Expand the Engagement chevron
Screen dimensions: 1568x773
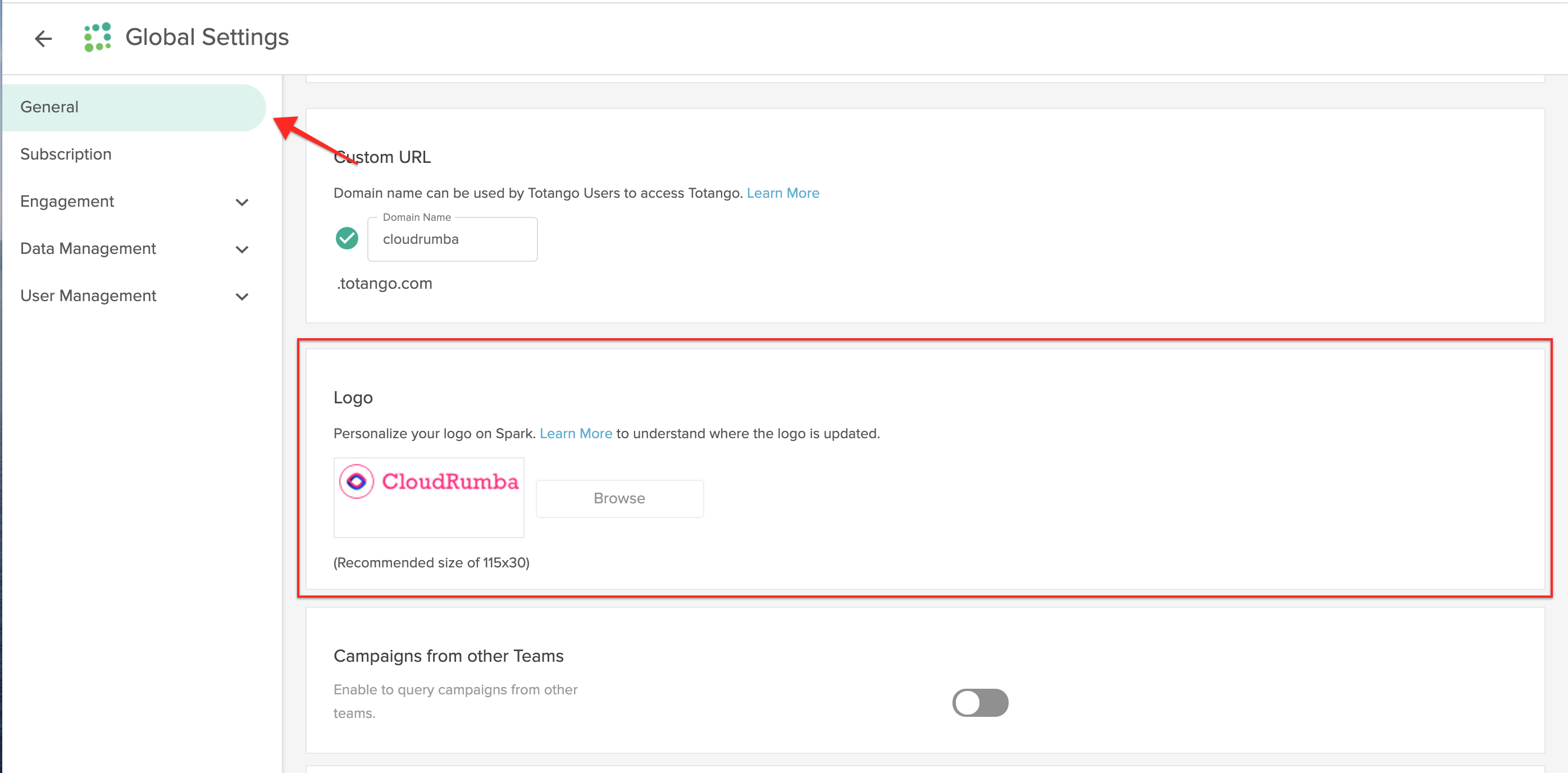[x=242, y=202]
